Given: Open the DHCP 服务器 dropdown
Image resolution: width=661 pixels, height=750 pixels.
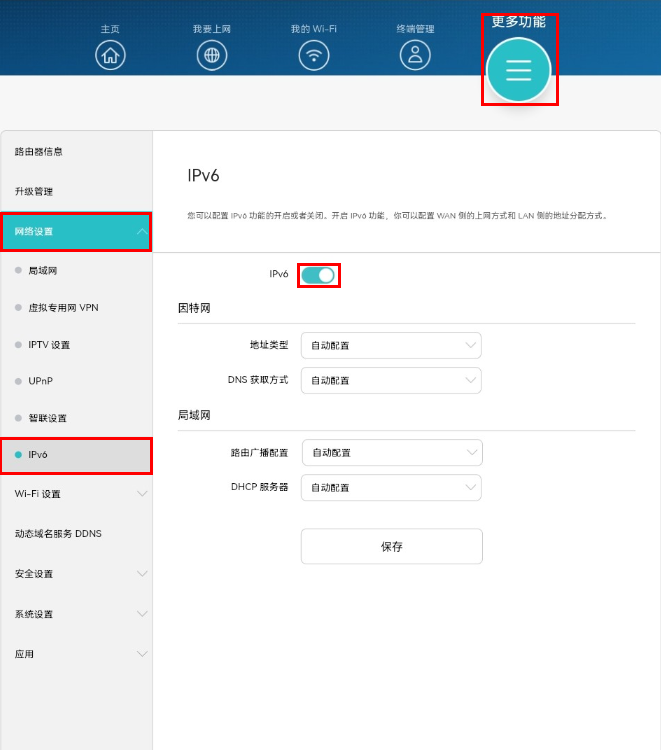Looking at the screenshot, I should (391, 488).
